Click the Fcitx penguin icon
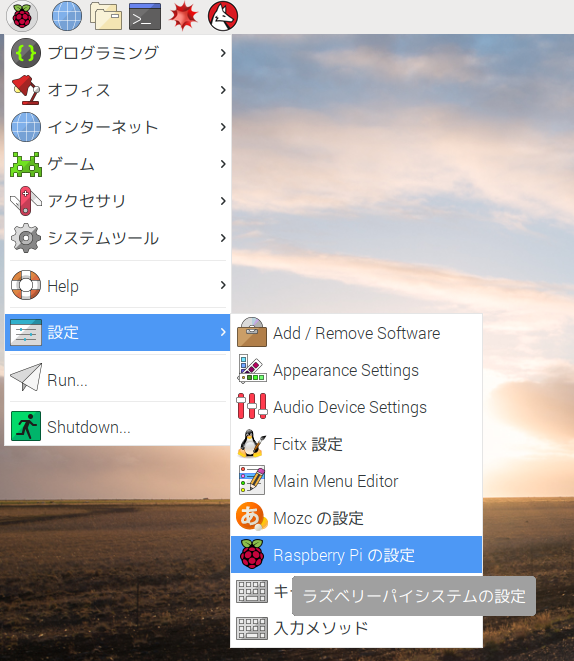Image resolution: width=574 pixels, height=661 pixels. 252,443
